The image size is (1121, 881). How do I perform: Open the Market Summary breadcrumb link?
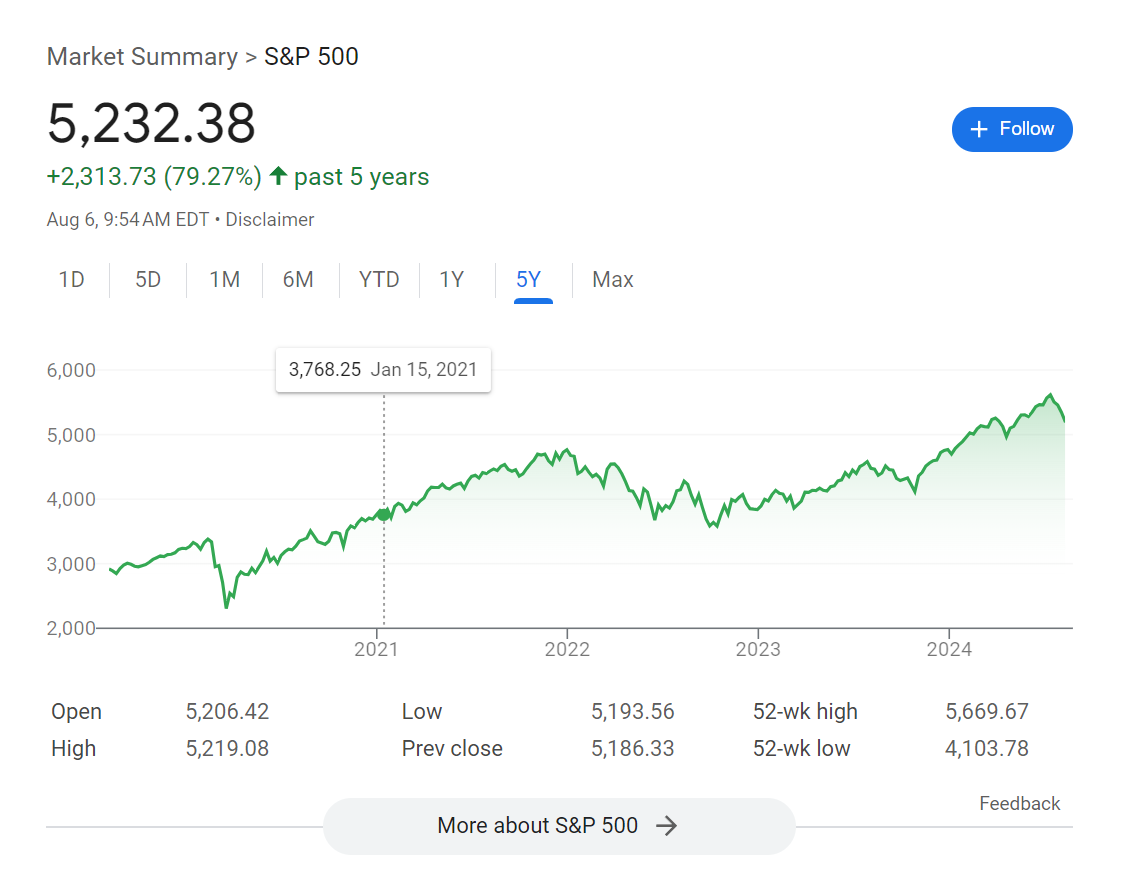pos(142,57)
